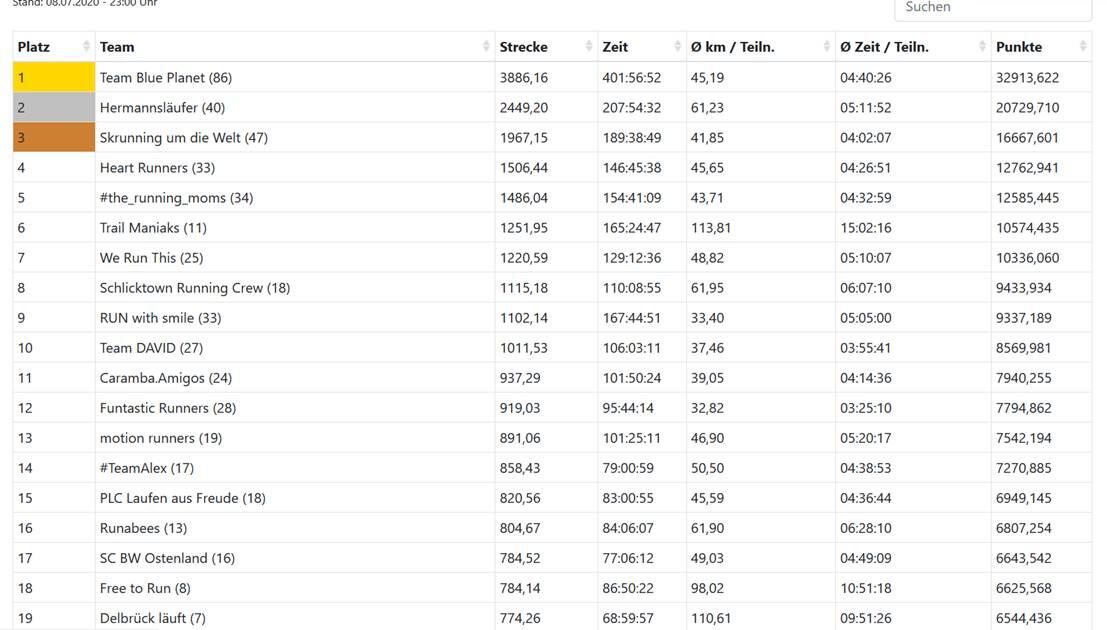This screenshot has height=630, width=1107.
Task: Select PLC Laufen aus Freude (18)
Action: 183,498
